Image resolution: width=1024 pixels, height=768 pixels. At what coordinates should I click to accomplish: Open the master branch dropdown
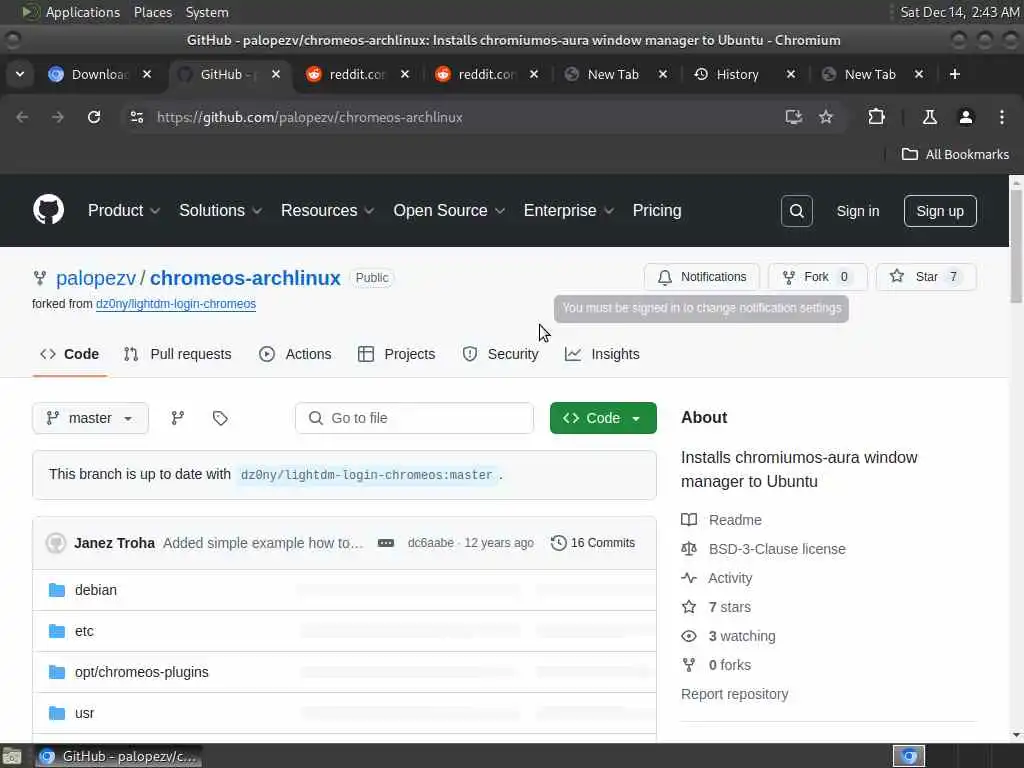tap(90, 418)
